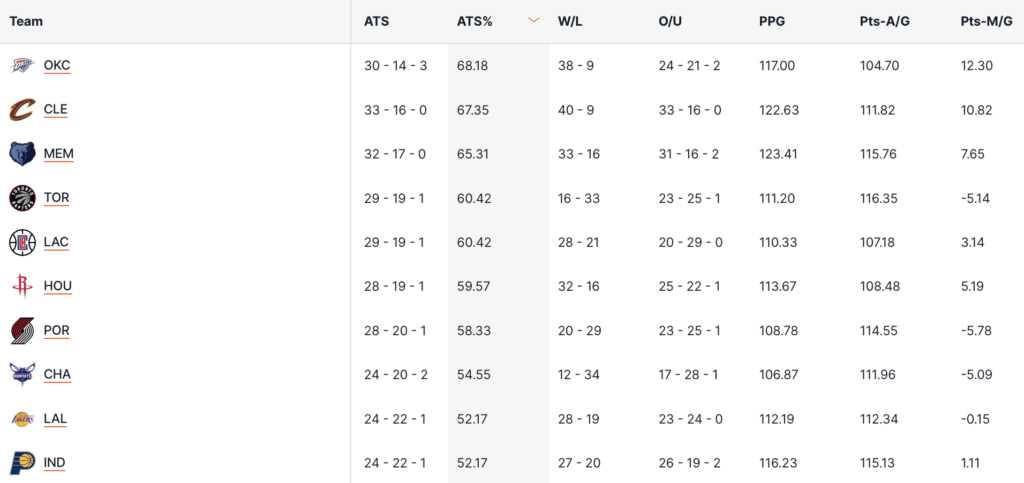Image resolution: width=1024 pixels, height=483 pixels.
Task: Click the Lakers logo icon
Action: [22, 418]
